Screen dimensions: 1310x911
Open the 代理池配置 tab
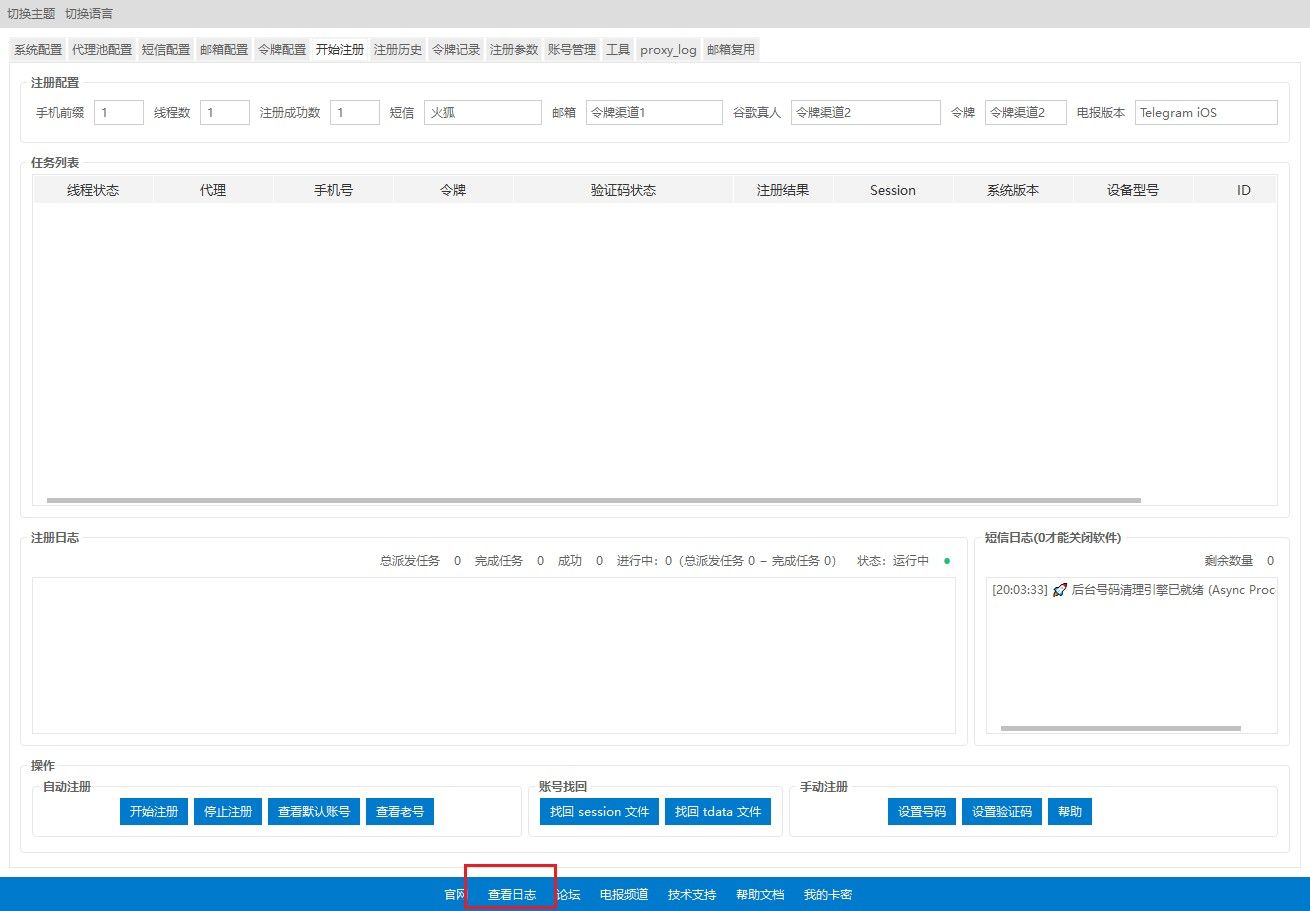coord(102,49)
